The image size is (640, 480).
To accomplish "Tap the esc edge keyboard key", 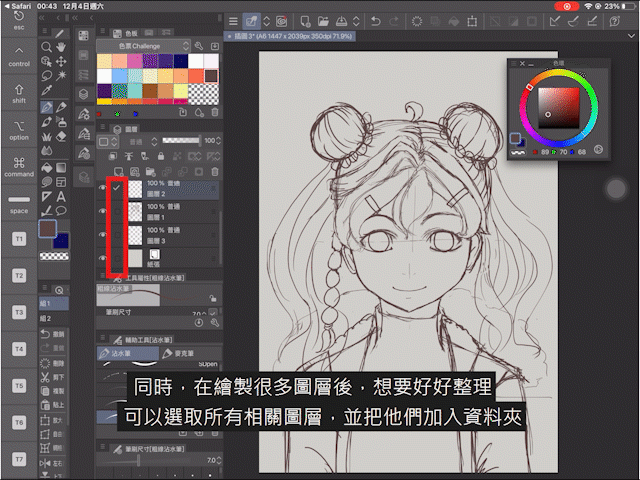I will coord(19,20).
